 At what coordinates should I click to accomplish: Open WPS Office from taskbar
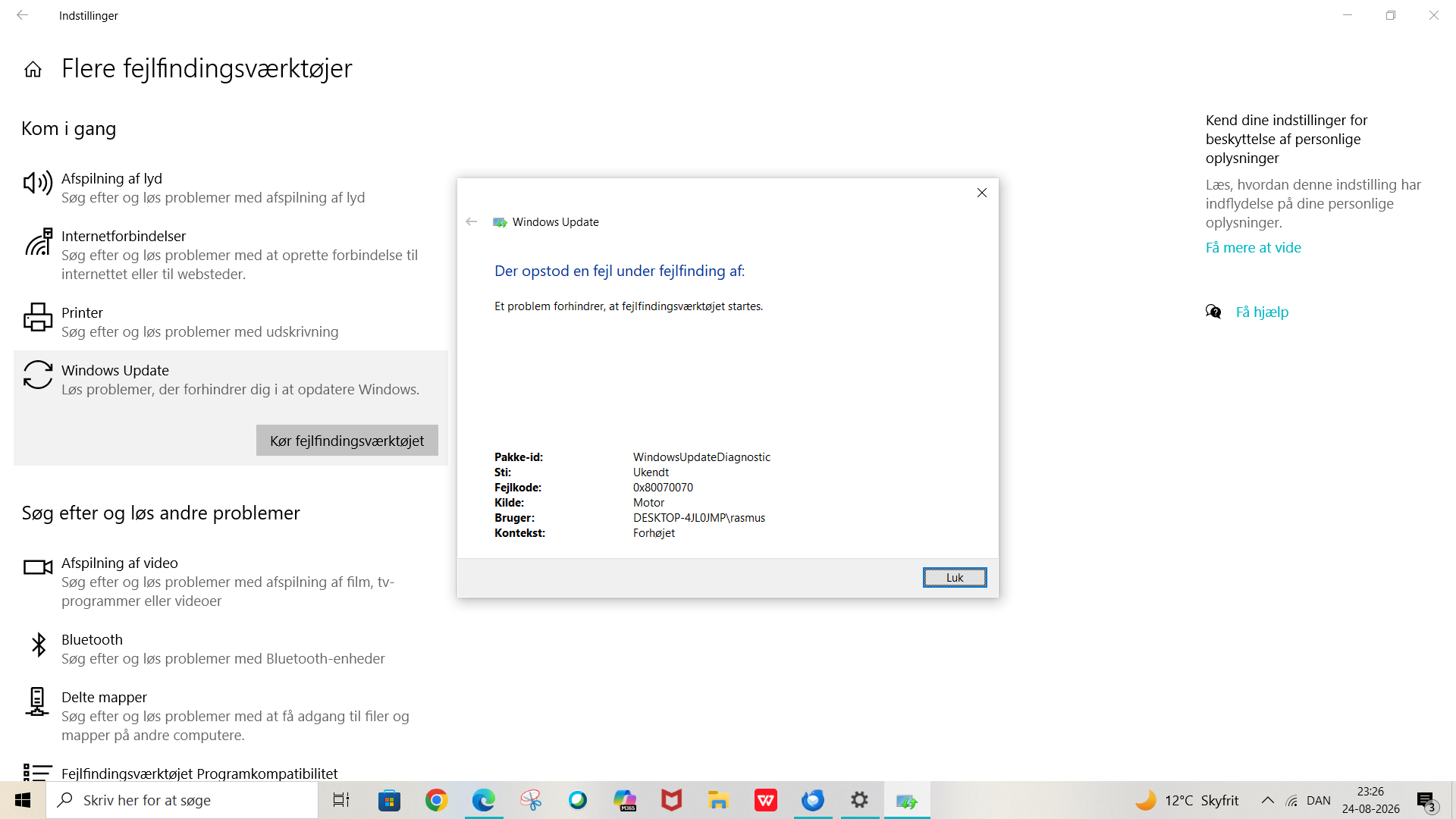[x=766, y=800]
